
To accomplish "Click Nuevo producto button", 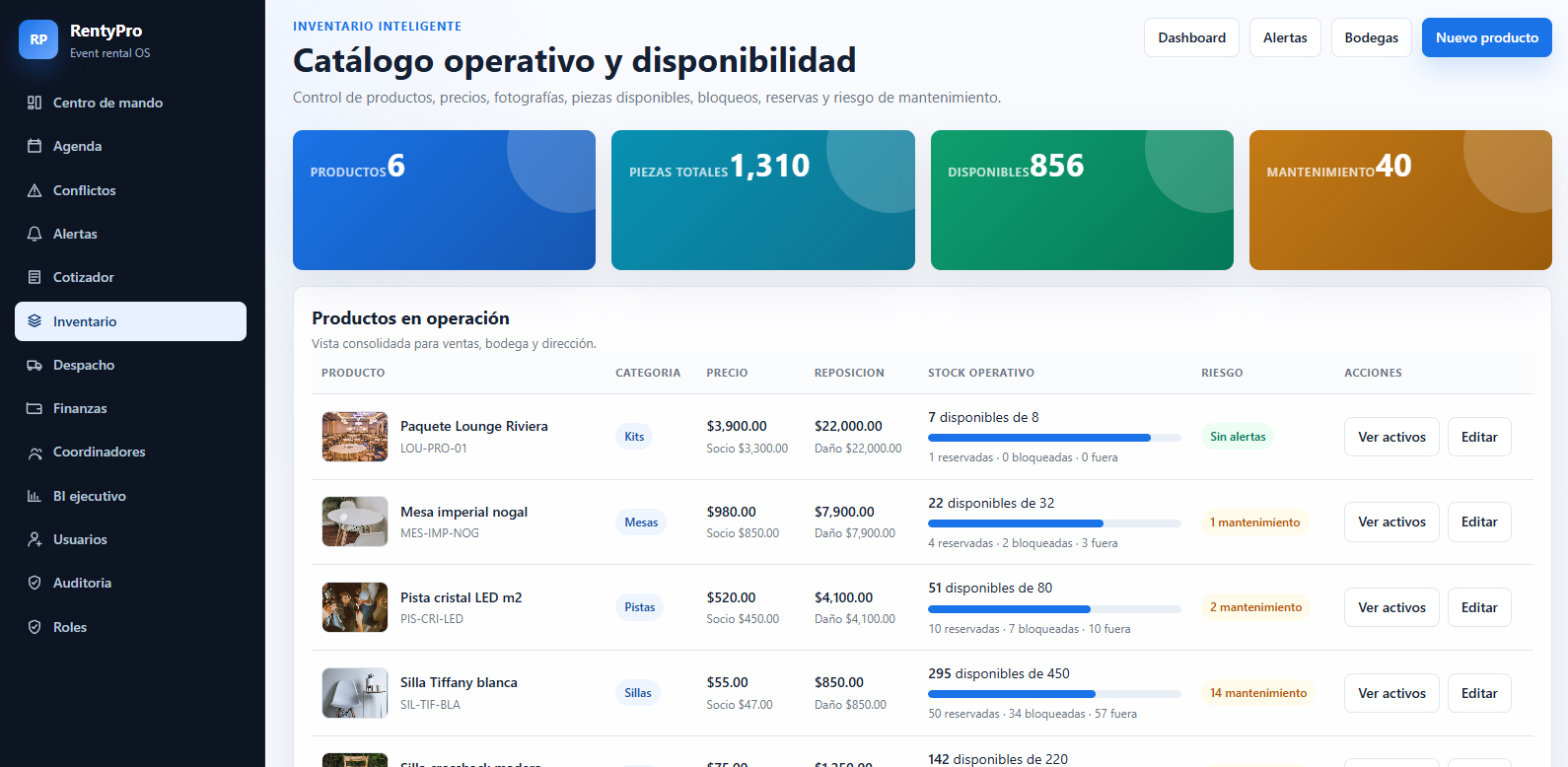I will click(x=1487, y=37).
